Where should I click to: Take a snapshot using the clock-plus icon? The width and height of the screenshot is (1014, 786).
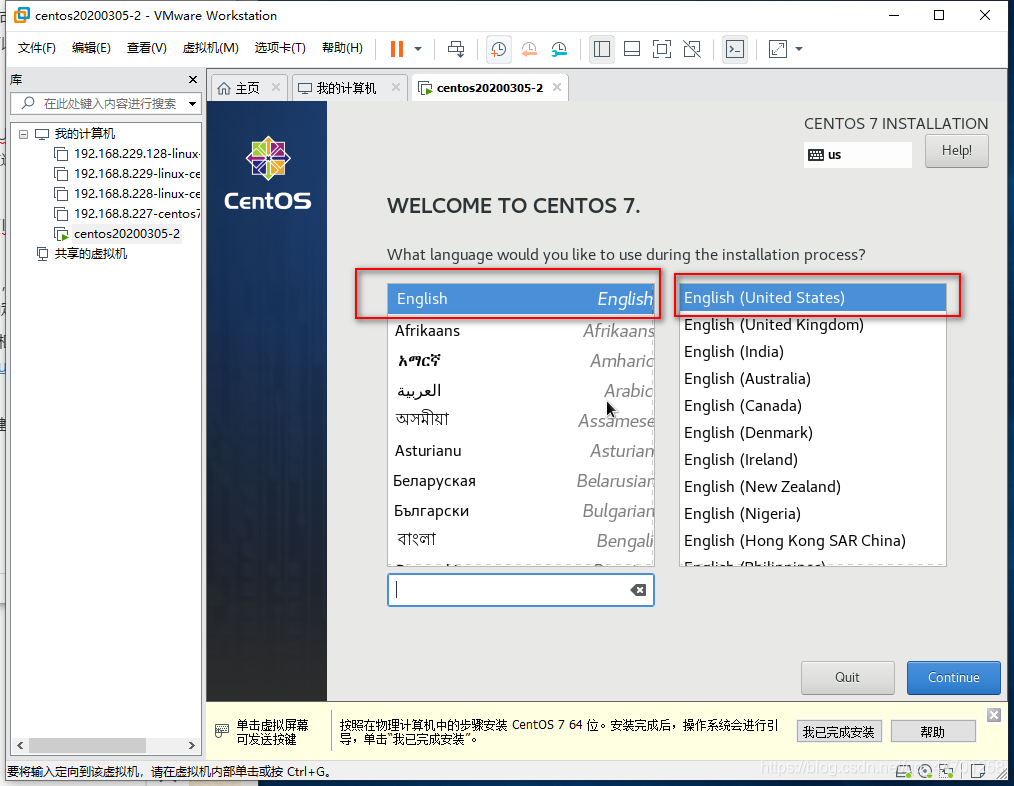(499, 49)
